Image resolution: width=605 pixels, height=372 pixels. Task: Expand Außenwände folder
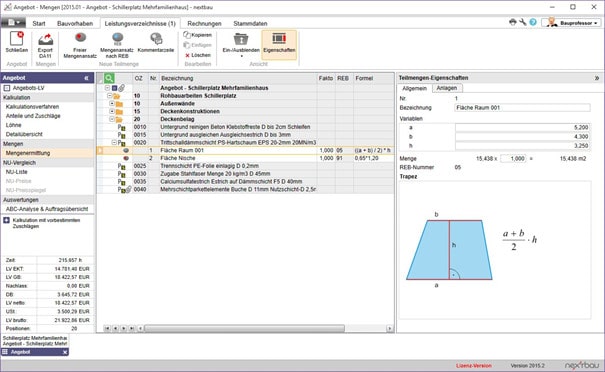pos(112,103)
